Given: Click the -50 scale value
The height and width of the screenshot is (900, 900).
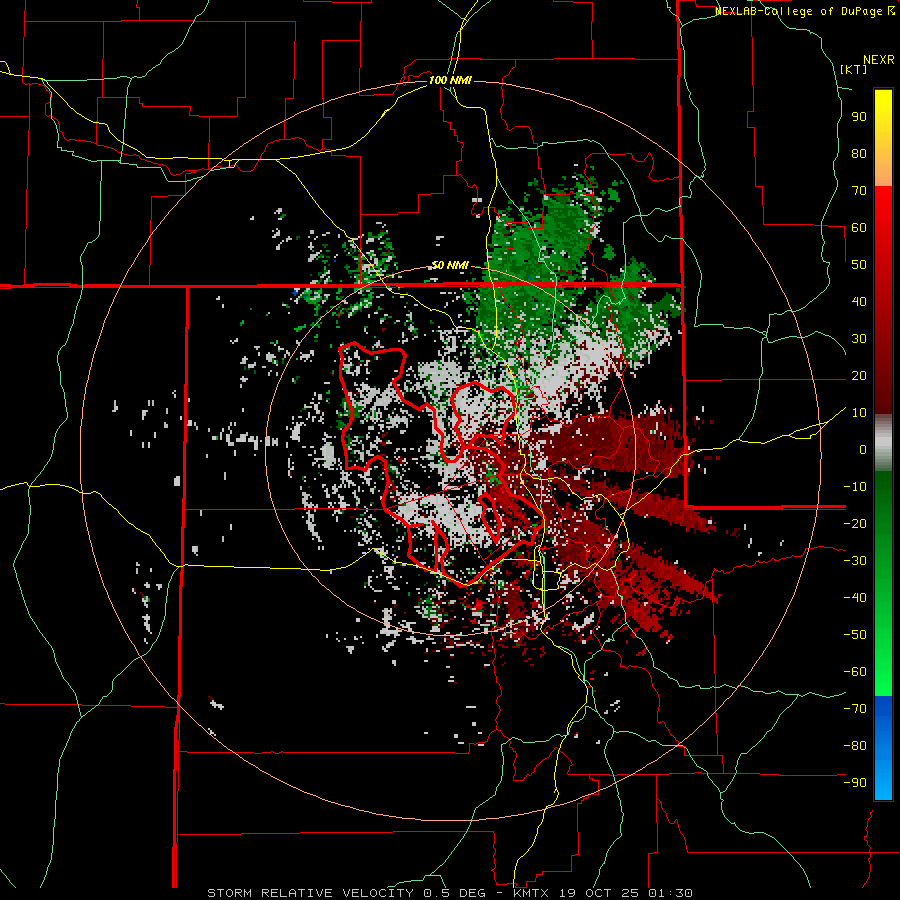Looking at the screenshot, I should pyautogui.click(x=855, y=635).
